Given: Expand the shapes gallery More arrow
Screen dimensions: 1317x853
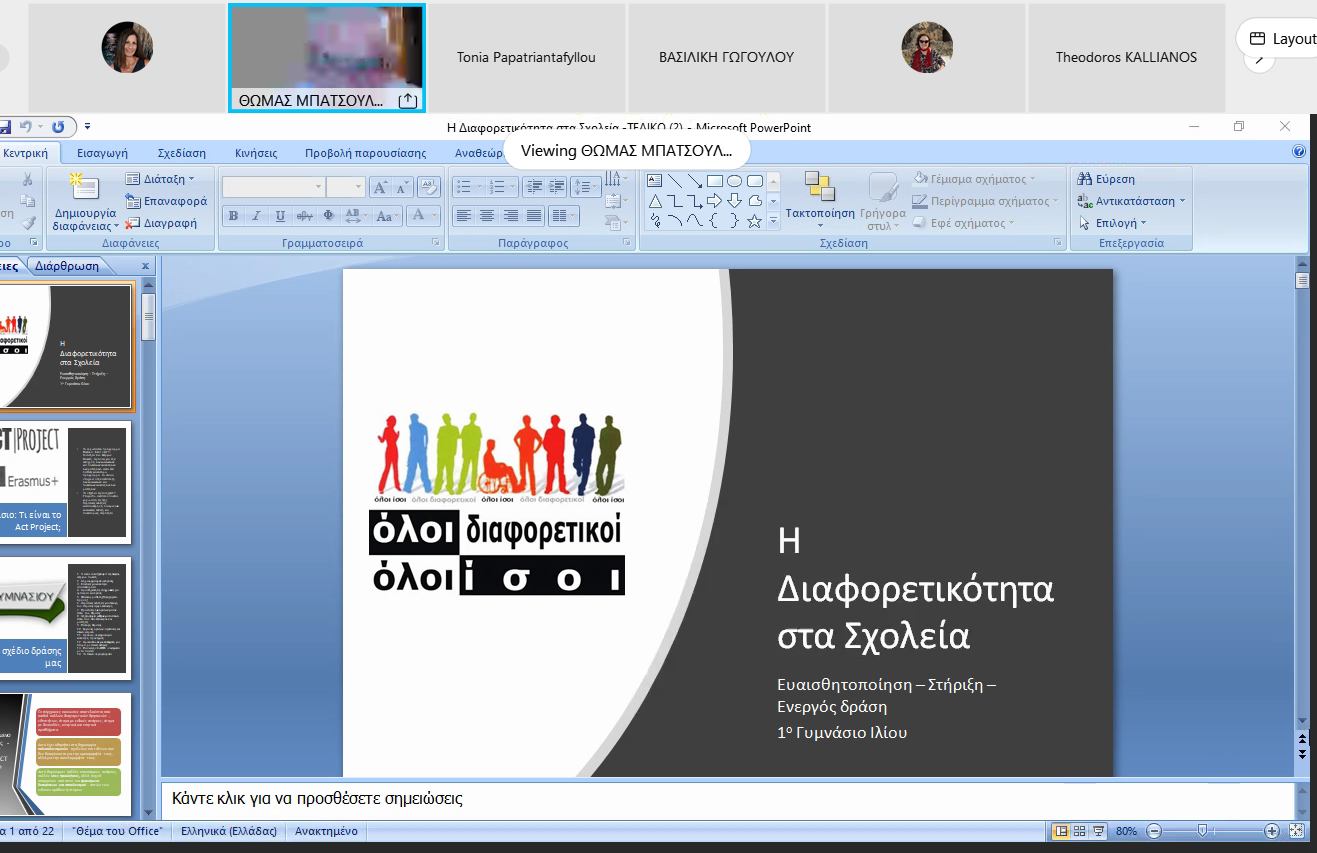Looking at the screenshot, I should pos(773,221).
